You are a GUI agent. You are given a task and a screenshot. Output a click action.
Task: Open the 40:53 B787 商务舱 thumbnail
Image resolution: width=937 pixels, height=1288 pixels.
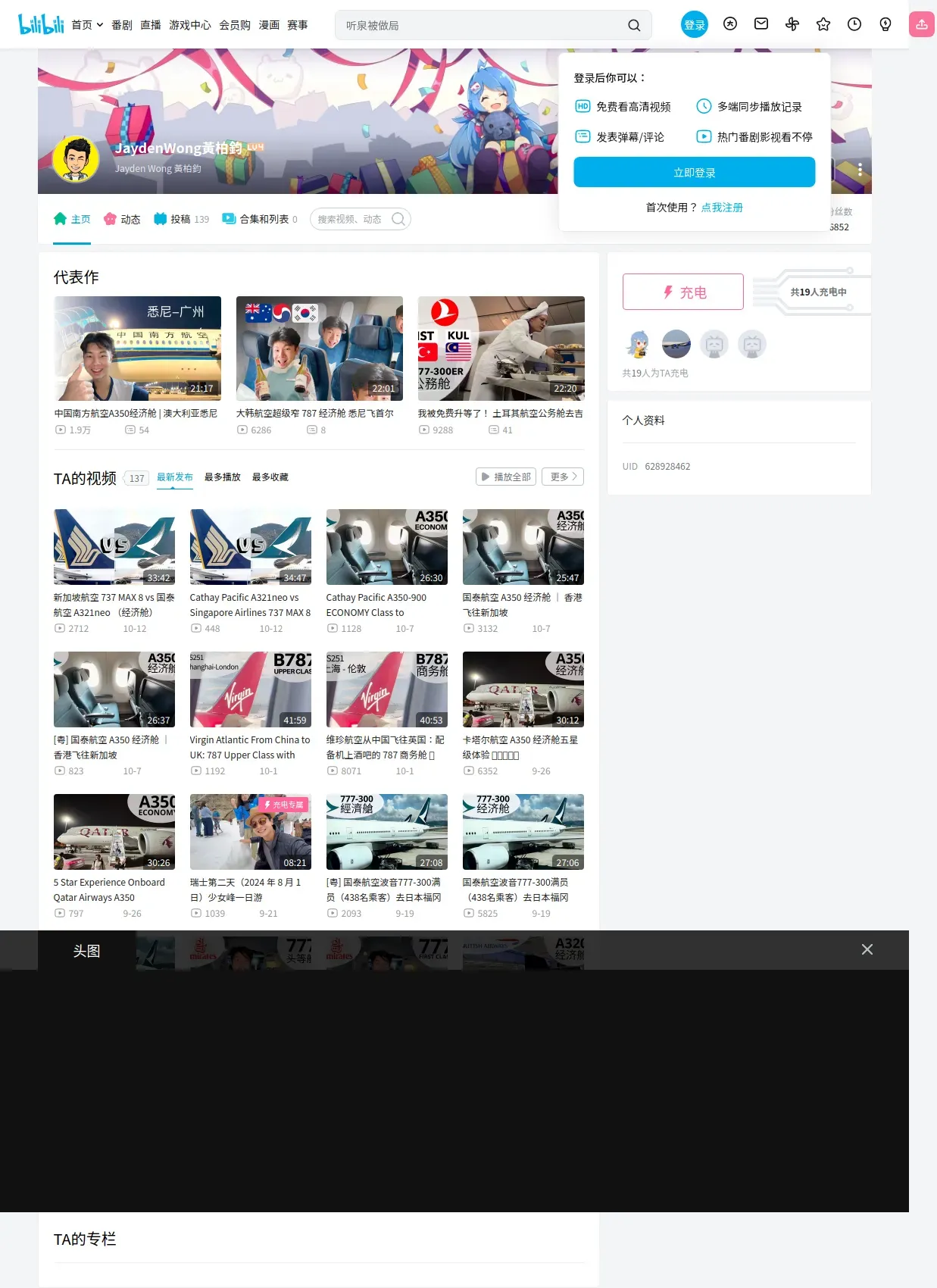[x=387, y=689]
